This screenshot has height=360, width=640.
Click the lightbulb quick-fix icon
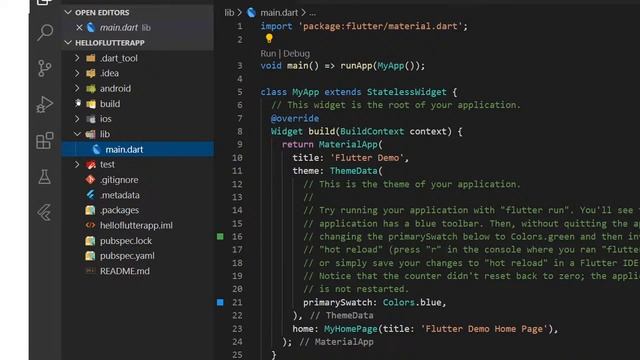[x=269, y=38]
